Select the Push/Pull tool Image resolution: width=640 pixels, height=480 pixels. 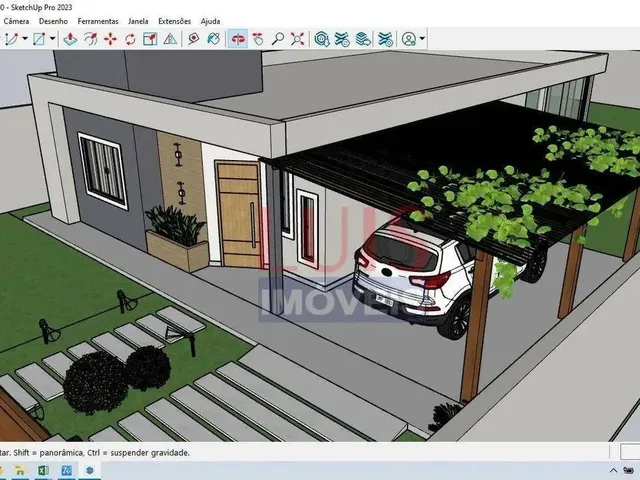pos(71,39)
